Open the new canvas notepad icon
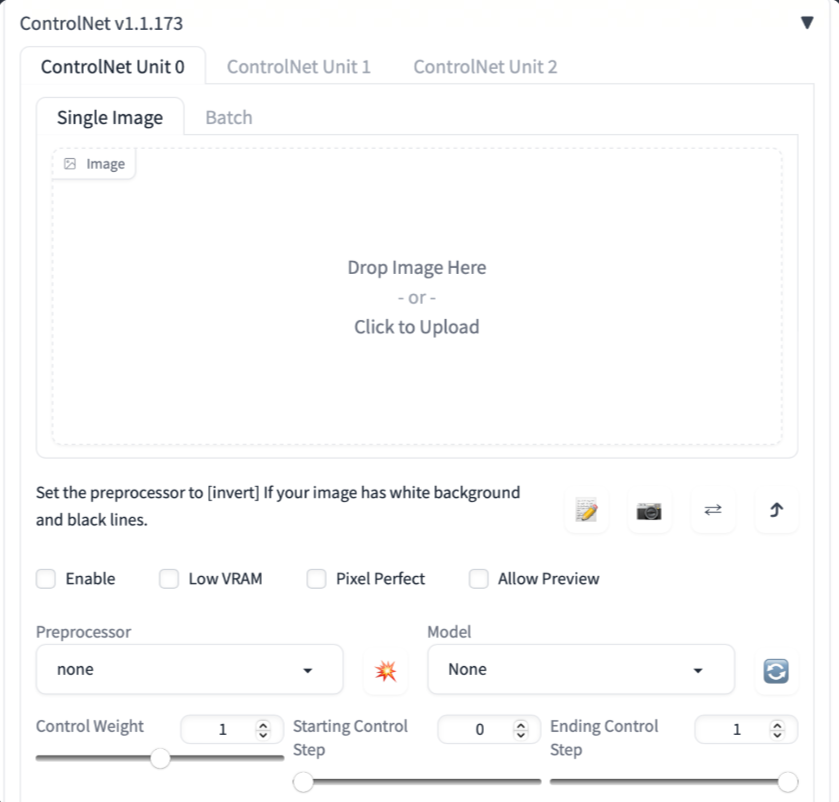Screen dimensions: 839x802 click(x=586, y=510)
